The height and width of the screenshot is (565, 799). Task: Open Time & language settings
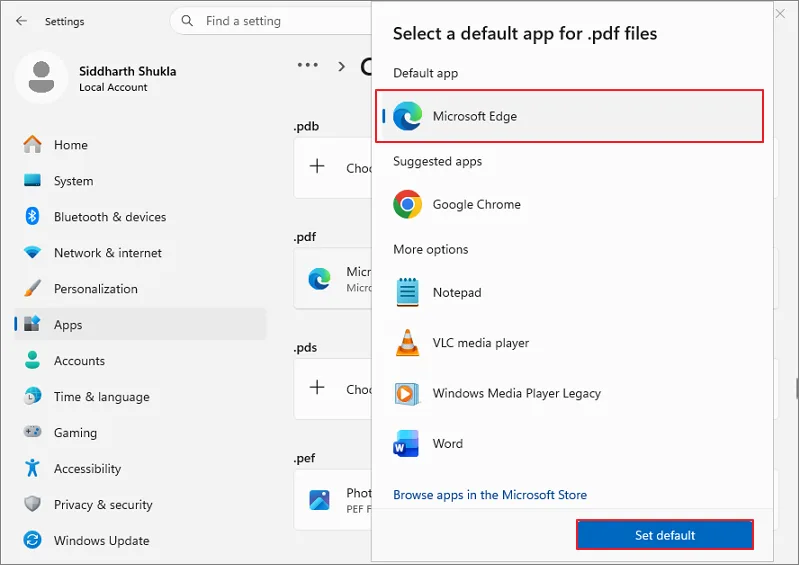tap(140, 397)
